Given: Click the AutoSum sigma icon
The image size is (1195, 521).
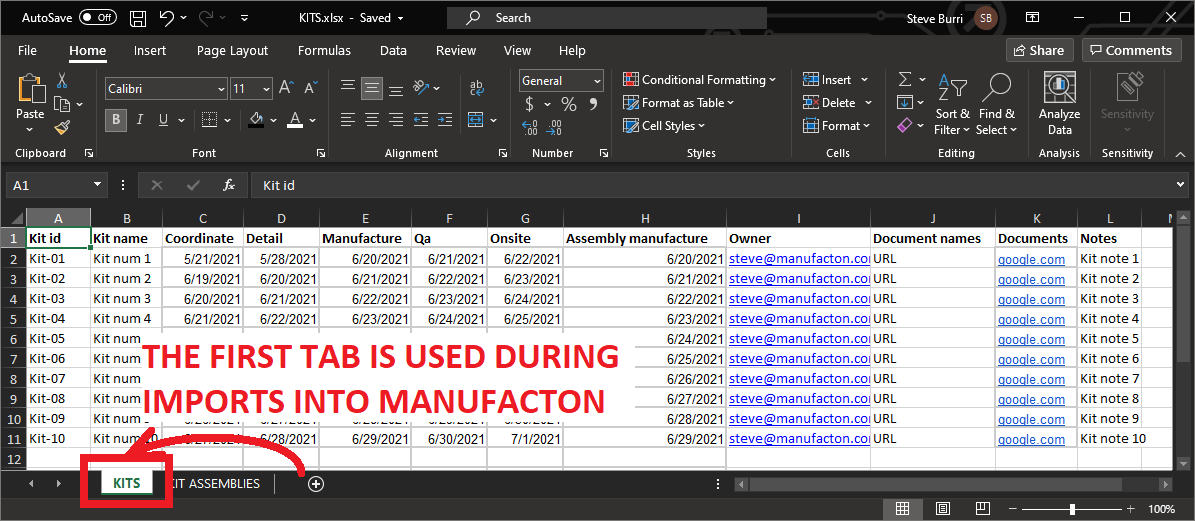Looking at the screenshot, I should click(x=905, y=80).
